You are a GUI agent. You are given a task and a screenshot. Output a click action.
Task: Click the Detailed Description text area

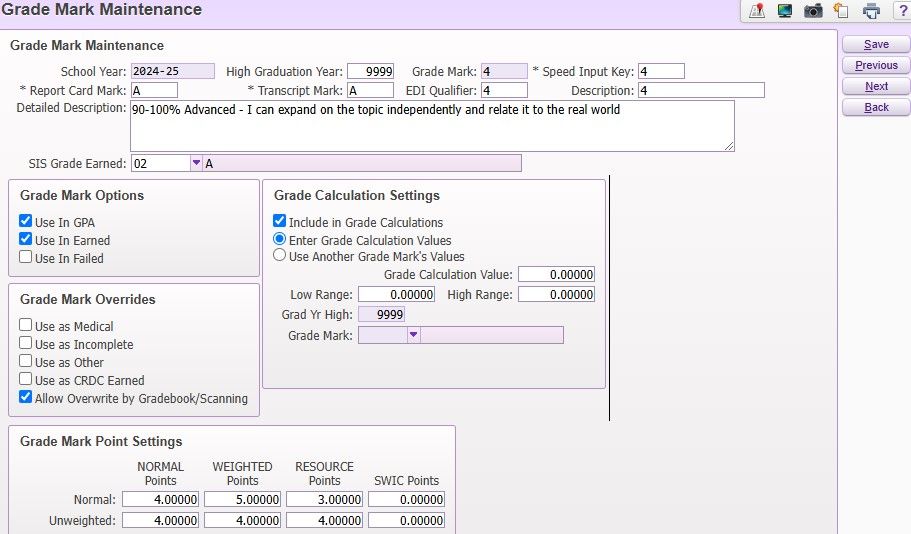point(432,126)
